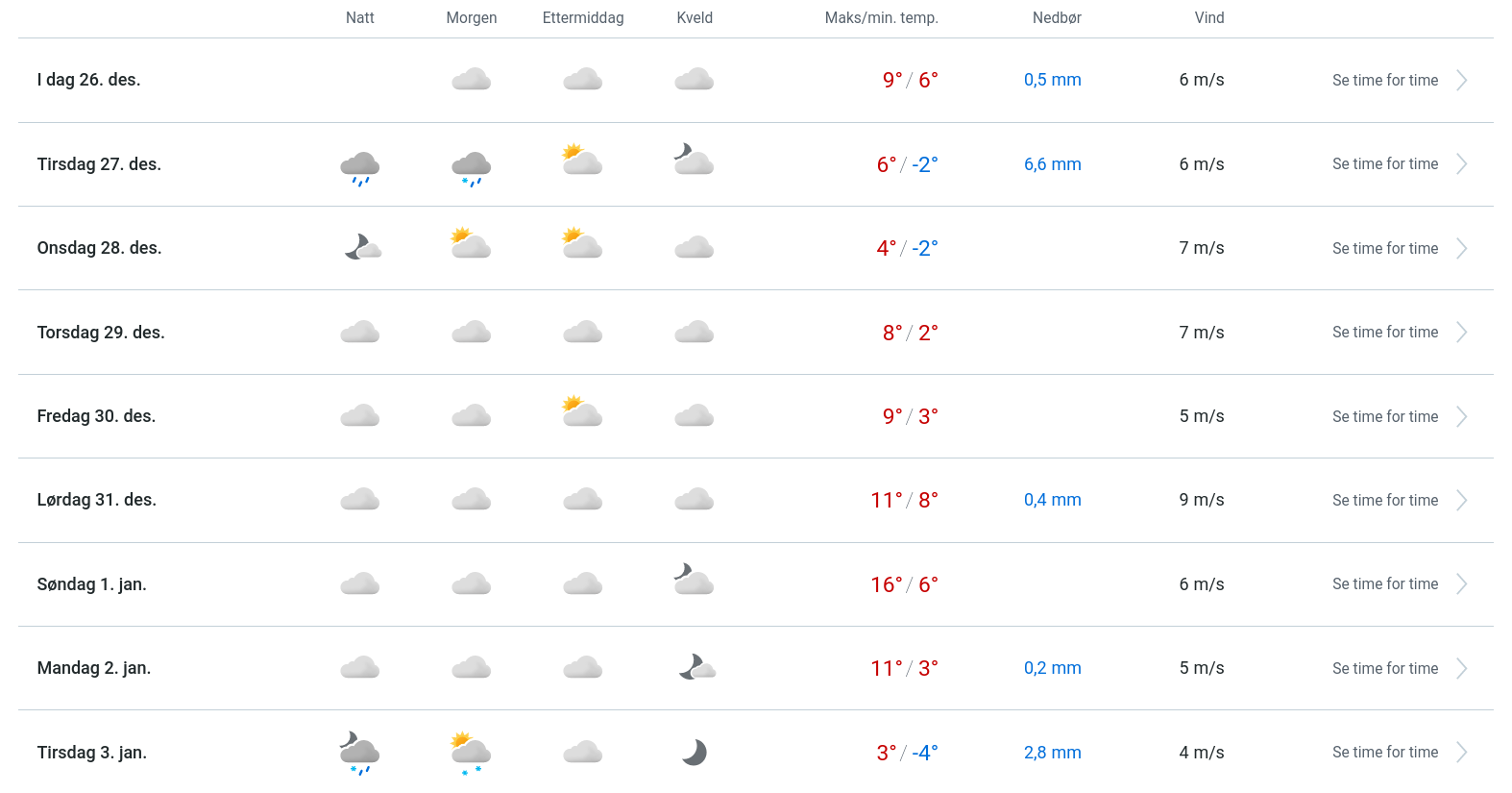Click partly sunny icon for Onsdag 28. des. morning
This screenshot has height=793, width=1512.
(x=471, y=244)
